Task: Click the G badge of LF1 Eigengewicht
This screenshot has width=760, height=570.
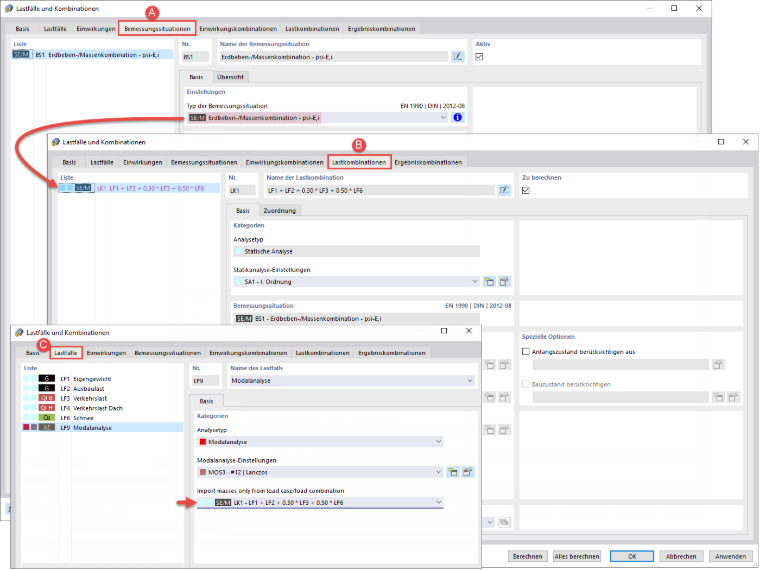Action: coord(47,379)
